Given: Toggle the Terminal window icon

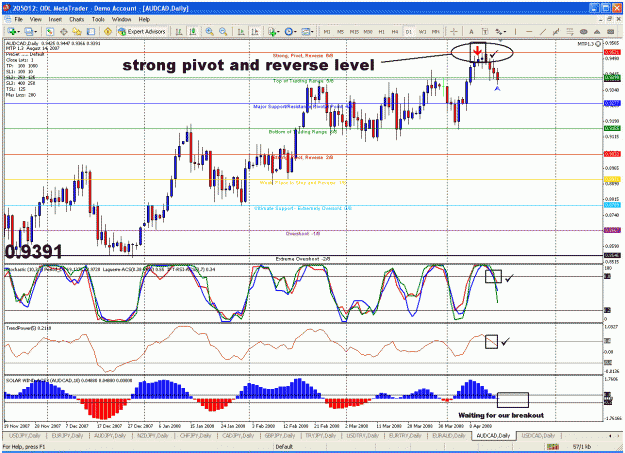Looking at the screenshot, I should coord(91,32).
